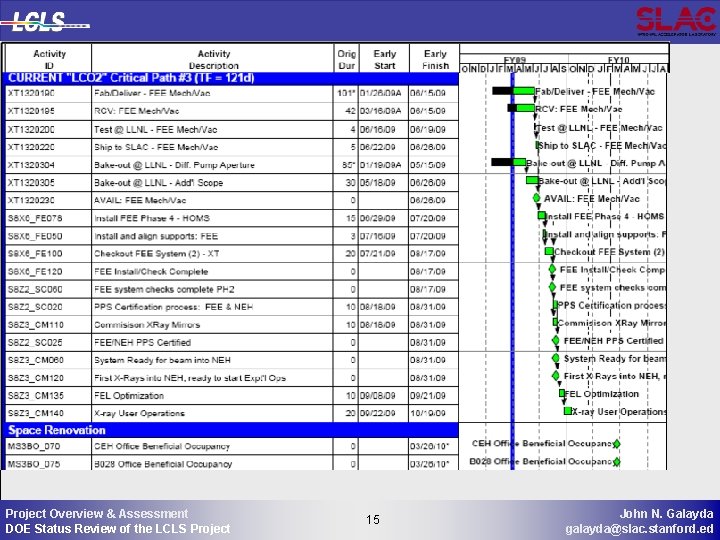Select 'FEE/NEH PPS Certified' table cell
The image size is (720, 540).
point(213,343)
